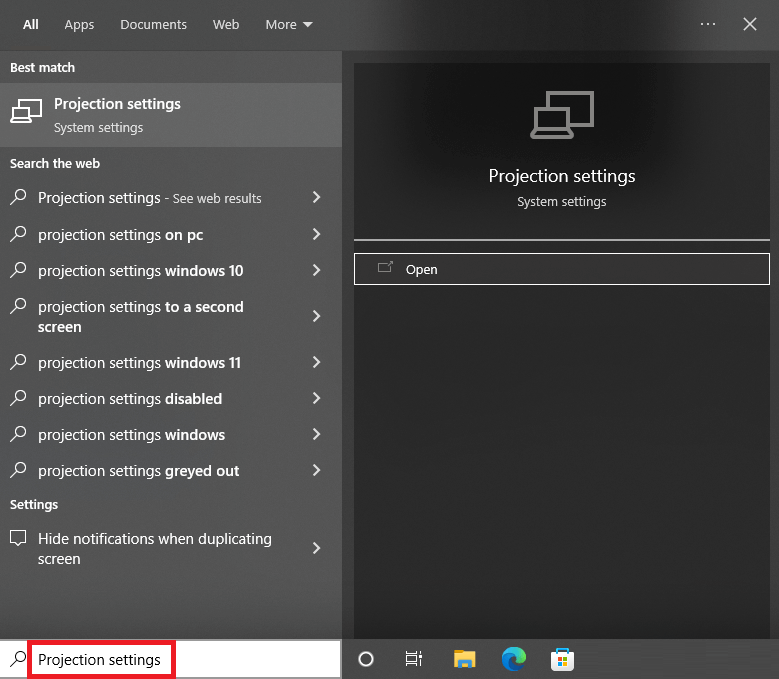Click the open-window icon in the Open row

[x=385, y=268]
